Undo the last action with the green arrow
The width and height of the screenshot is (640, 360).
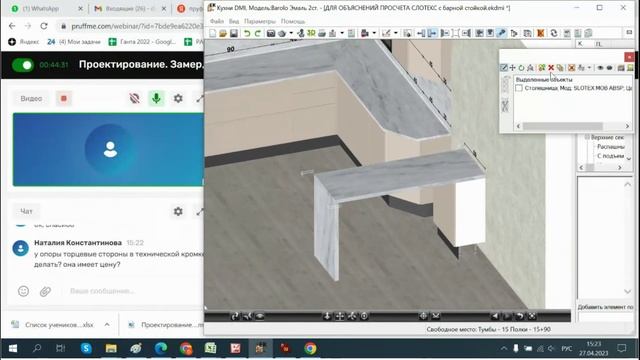coord(247,33)
